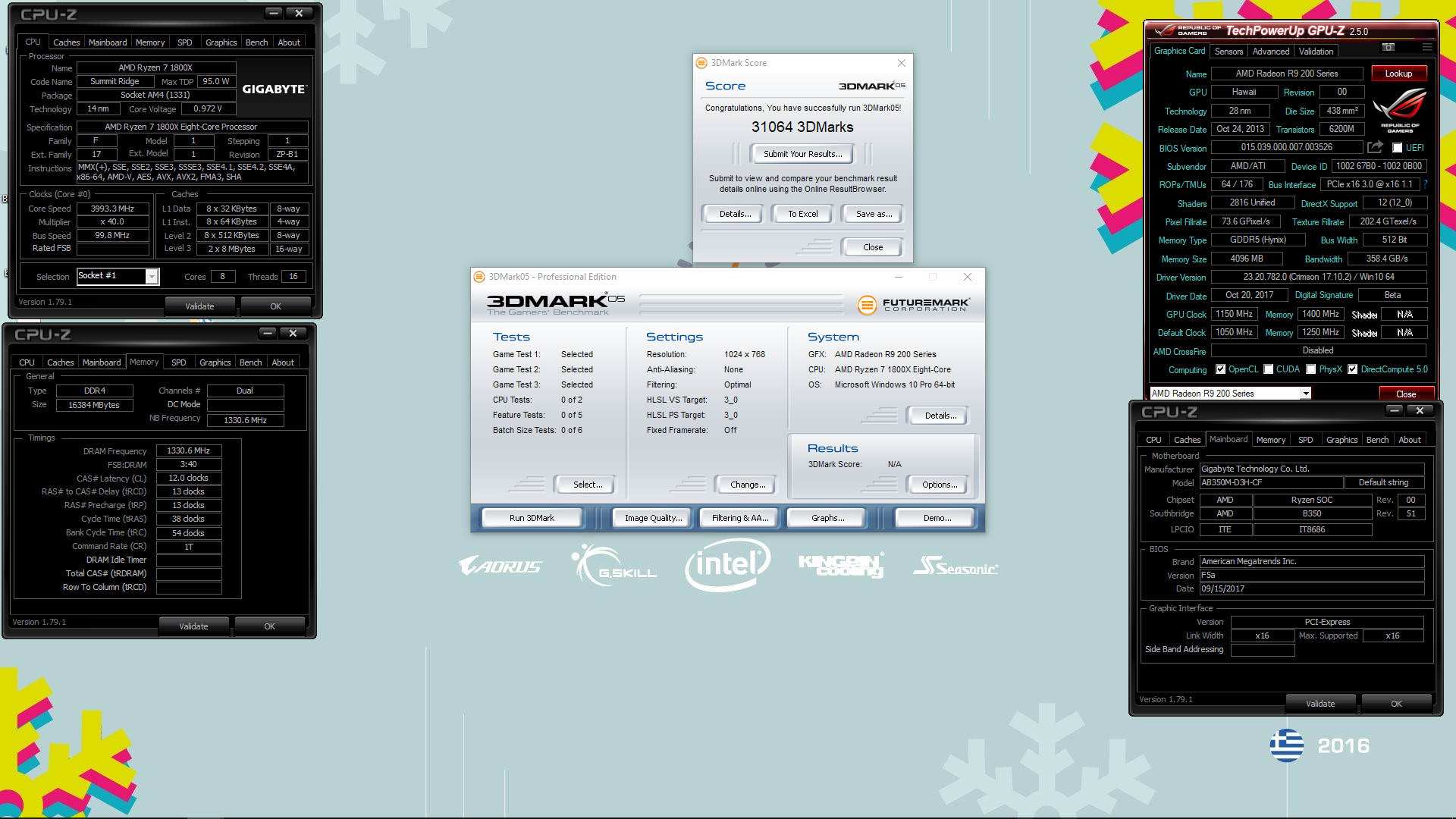Click the Core Speed 3993.3 MHz value
This screenshot has height=819, width=1456.
point(112,209)
